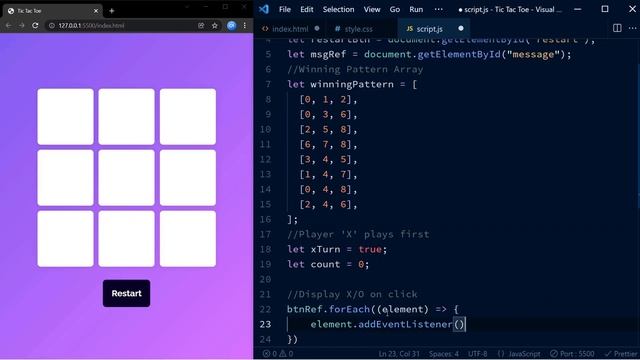Click the bottom-right tic tac toe cell
640x360 pixels.
coord(188,239)
